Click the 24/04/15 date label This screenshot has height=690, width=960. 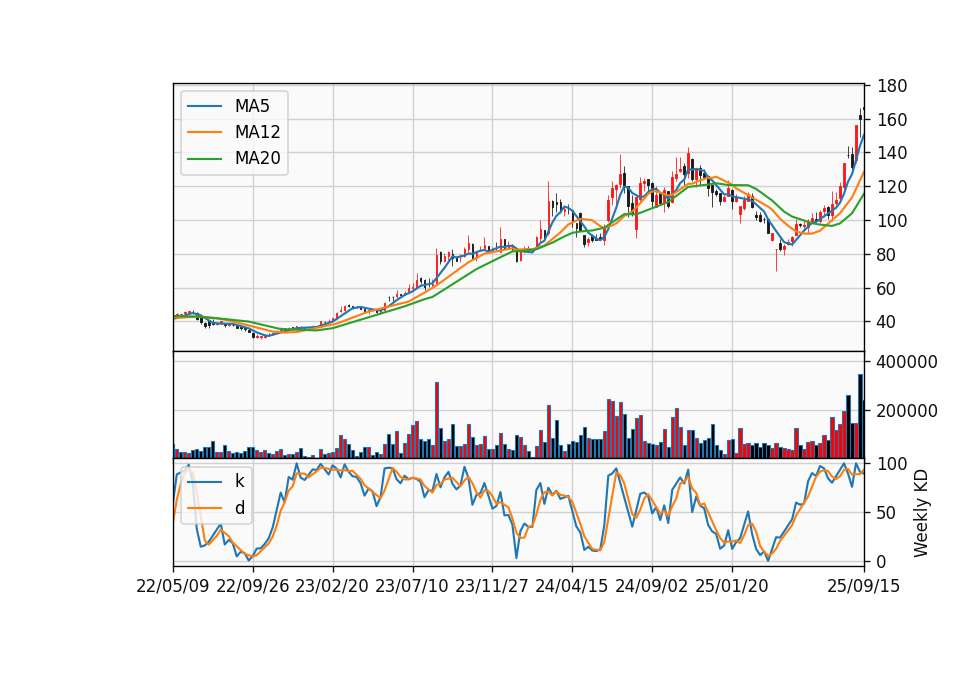tap(572, 586)
